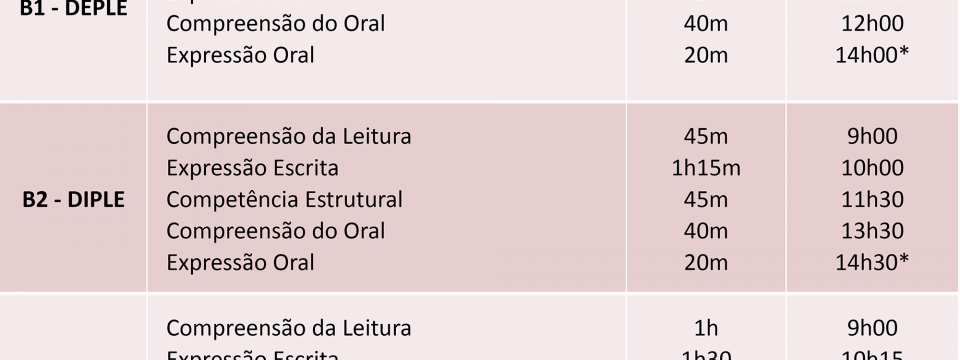Image resolution: width=960 pixels, height=360 pixels.
Task: Click B2 Competência Estrutural 45m duration
Action: click(x=706, y=200)
